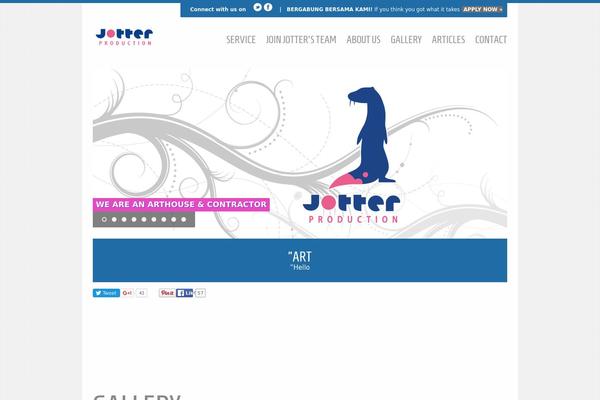
Task: Select the fourth slider dot
Action: [134, 219]
